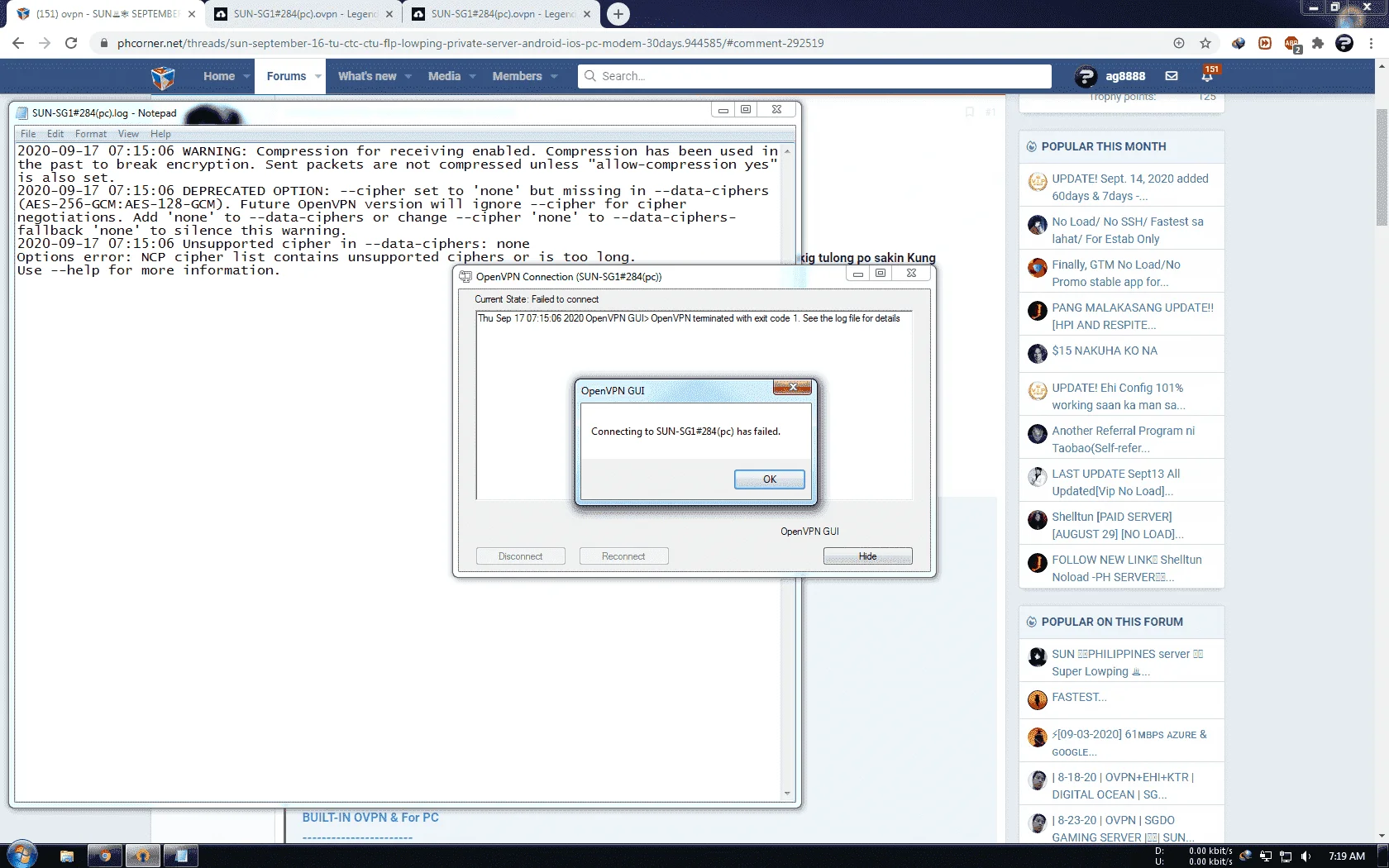Open the extensions puzzle icon

click(x=1318, y=43)
